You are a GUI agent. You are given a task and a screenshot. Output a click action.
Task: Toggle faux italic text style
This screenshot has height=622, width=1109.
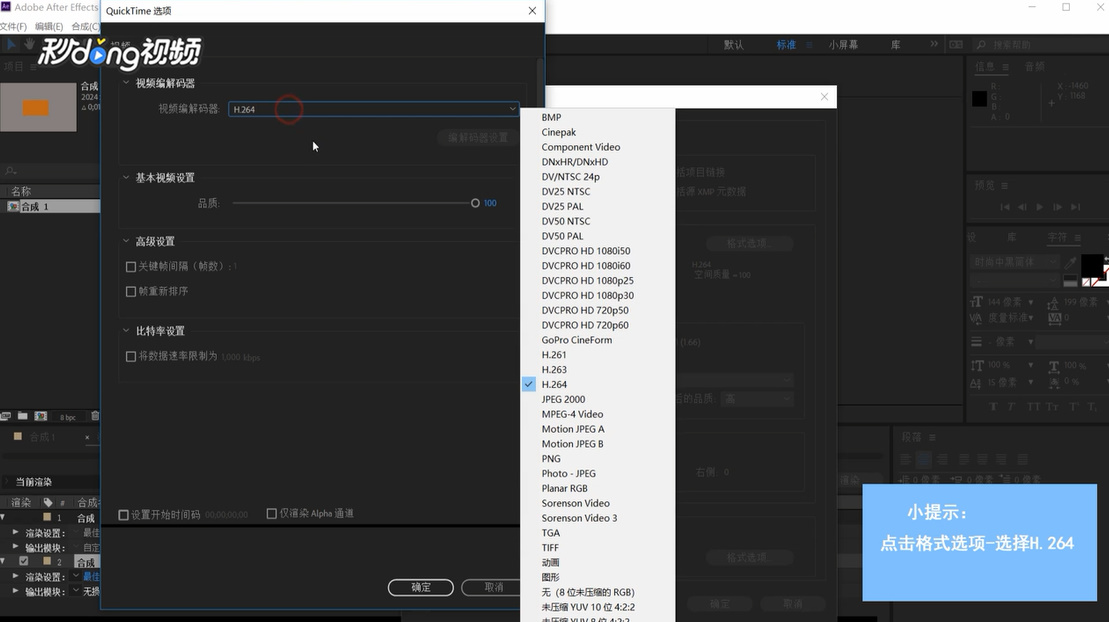coord(1011,407)
